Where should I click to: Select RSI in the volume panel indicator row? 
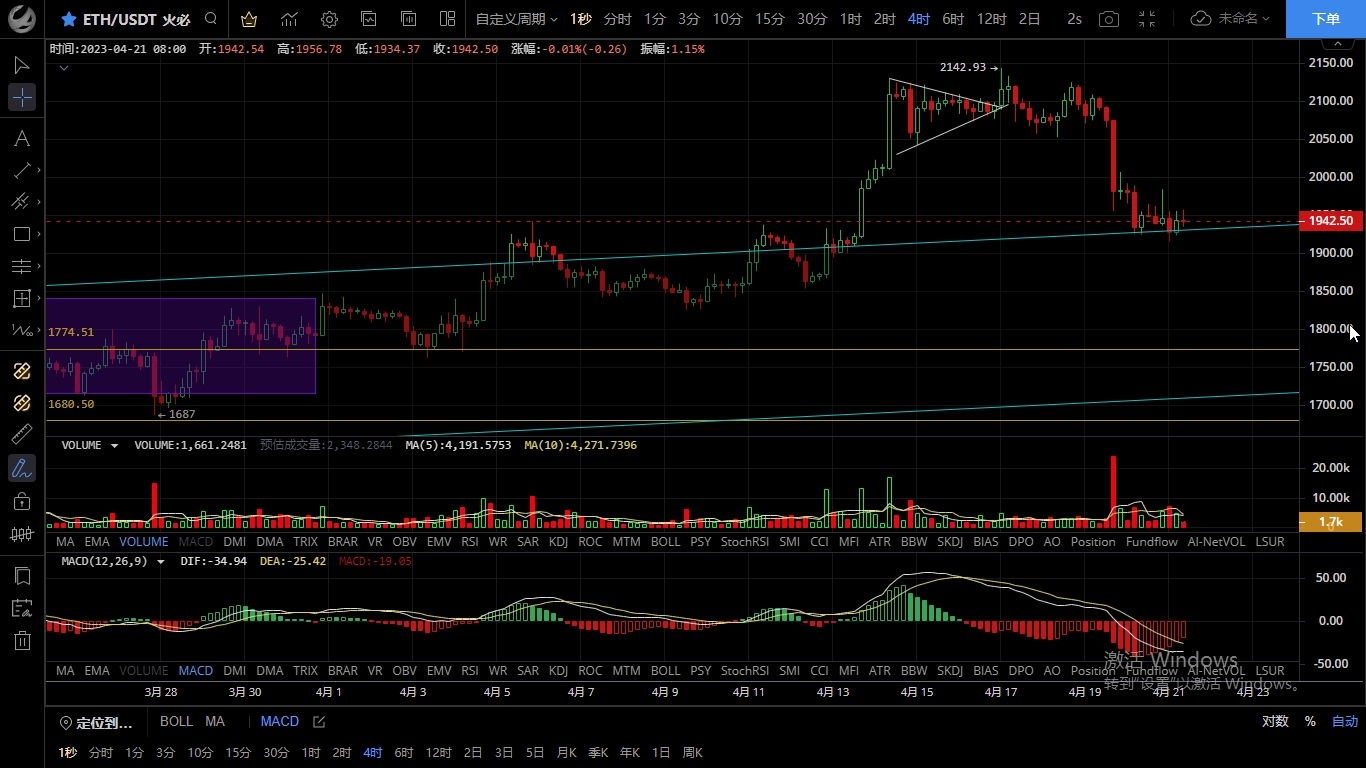pyautogui.click(x=469, y=542)
